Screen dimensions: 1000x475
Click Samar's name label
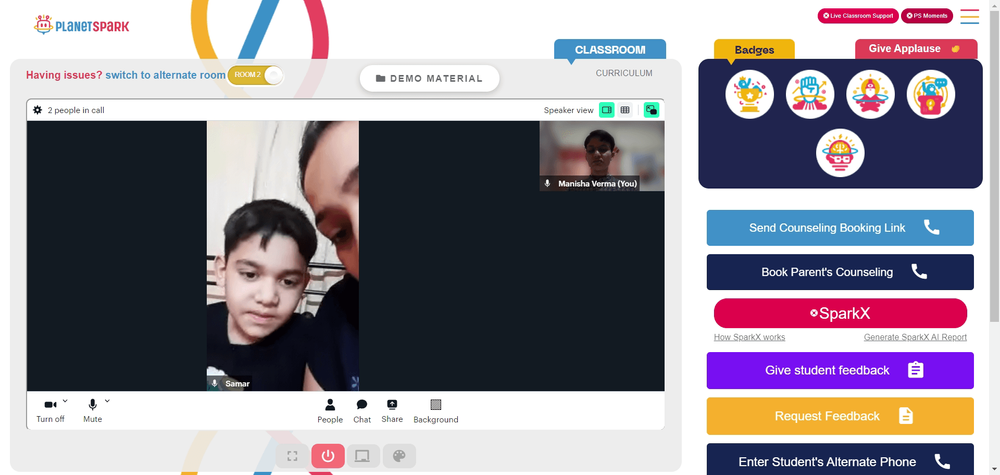tap(237, 384)
